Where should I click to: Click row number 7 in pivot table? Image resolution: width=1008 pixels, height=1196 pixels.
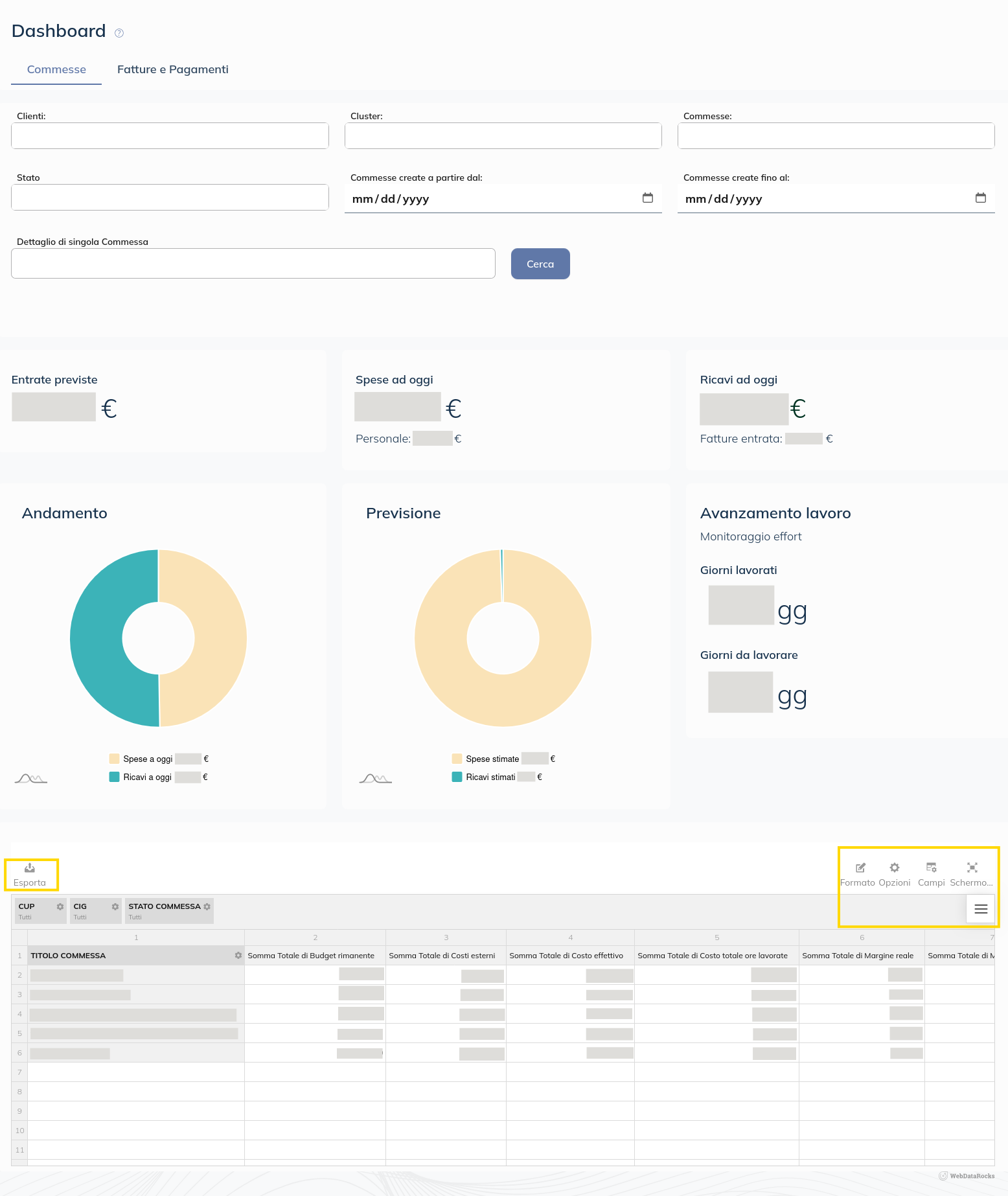pyautogui.click(x=19, y=1072)
